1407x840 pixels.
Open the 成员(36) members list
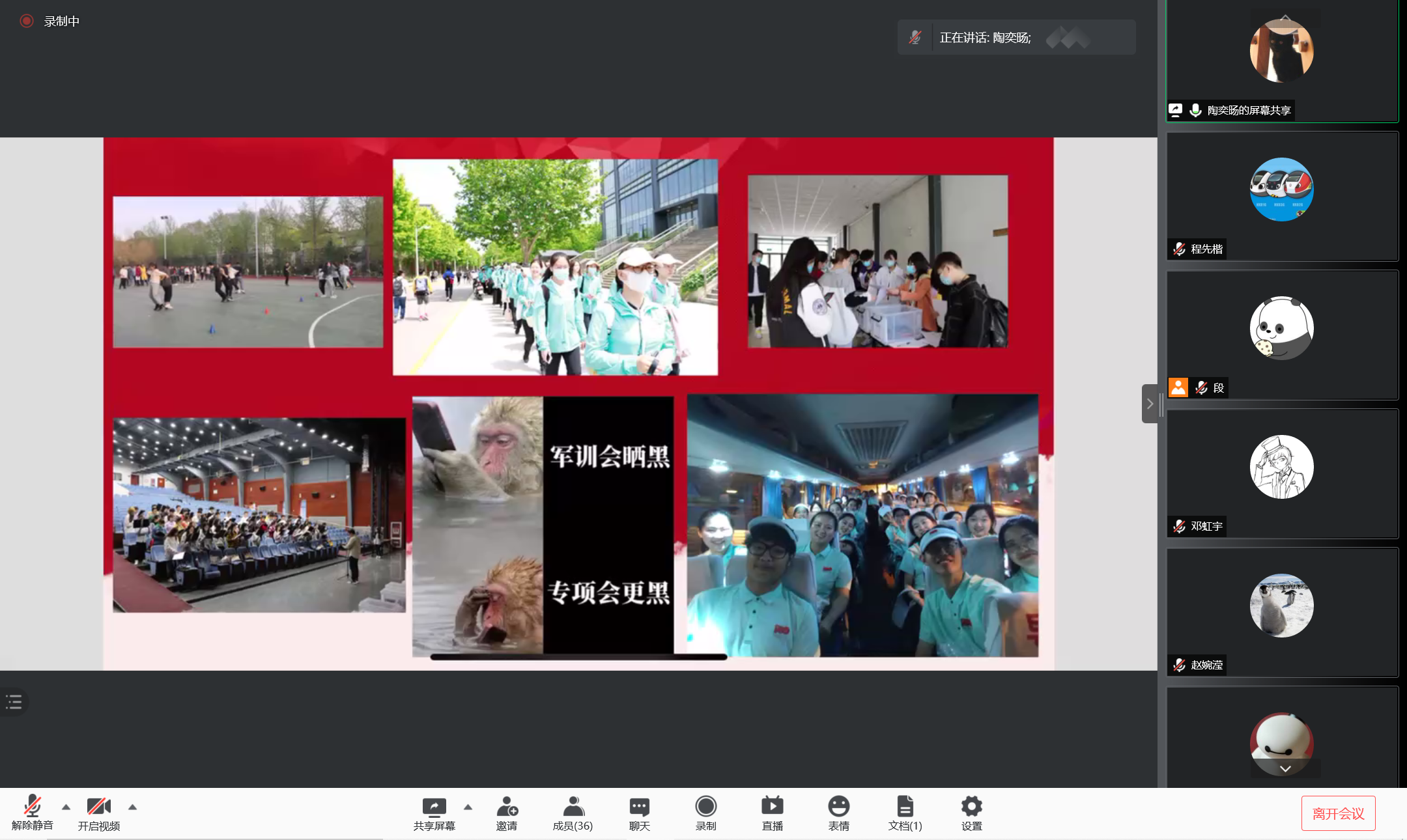coord(573,807)
